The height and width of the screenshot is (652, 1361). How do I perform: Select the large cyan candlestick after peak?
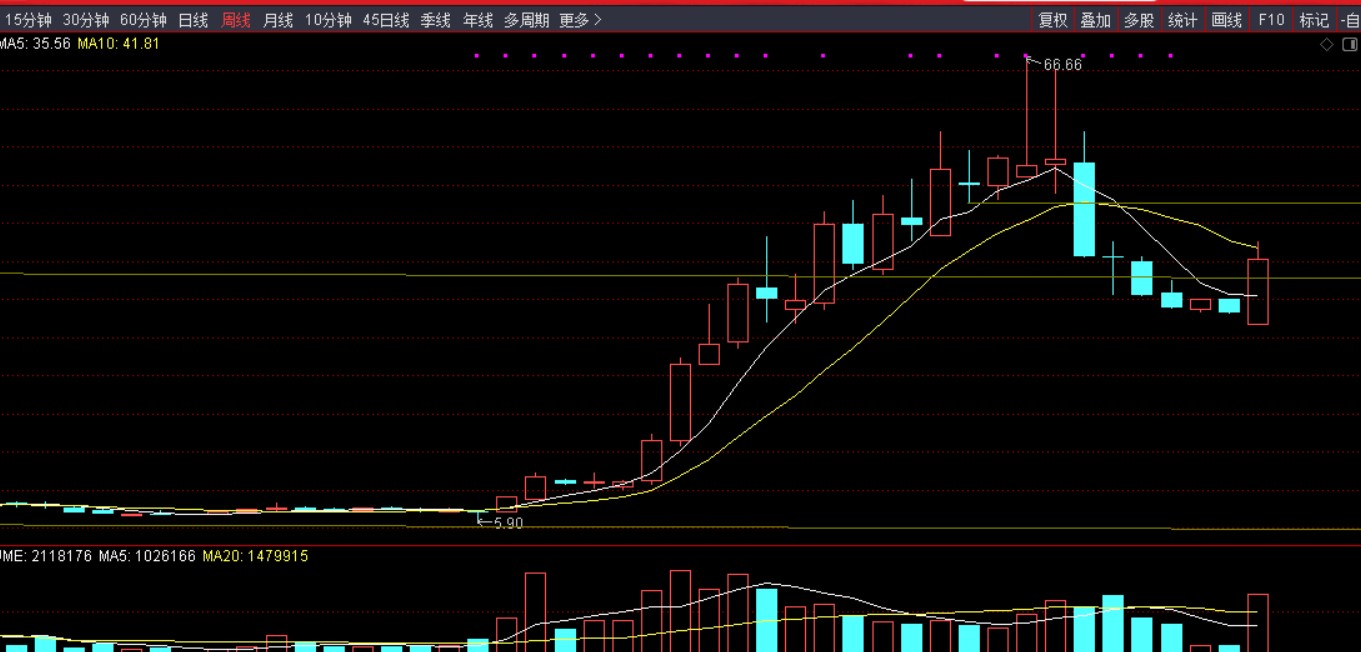click(1084, 209)
